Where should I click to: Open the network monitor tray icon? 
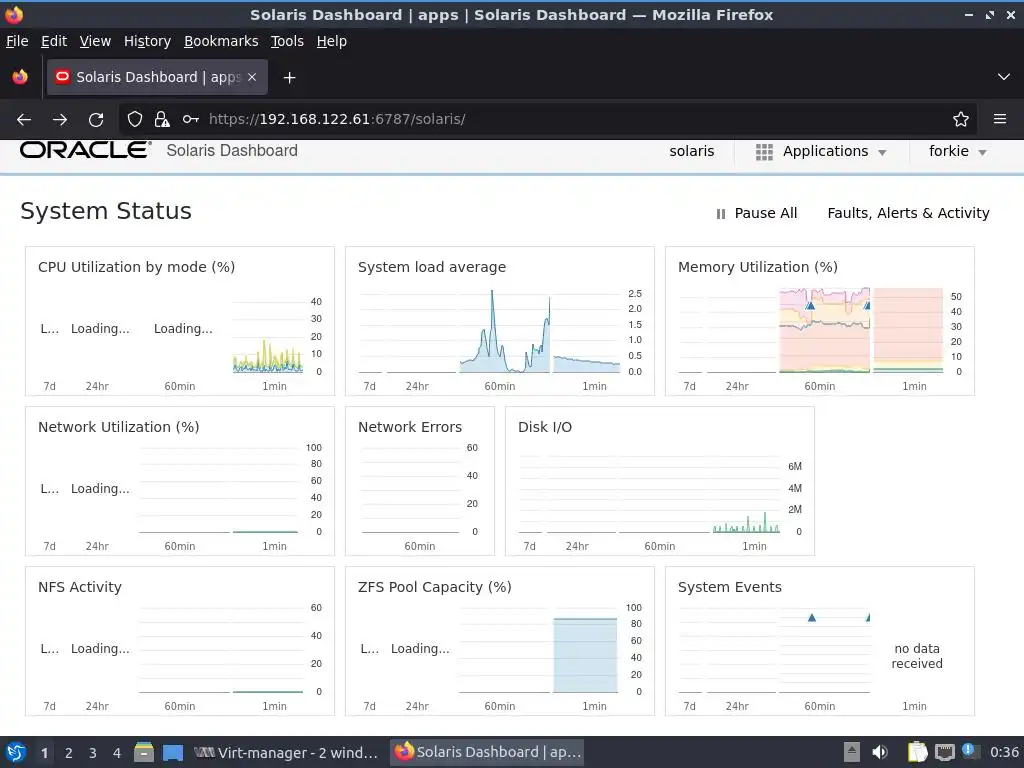coord(944,752)
